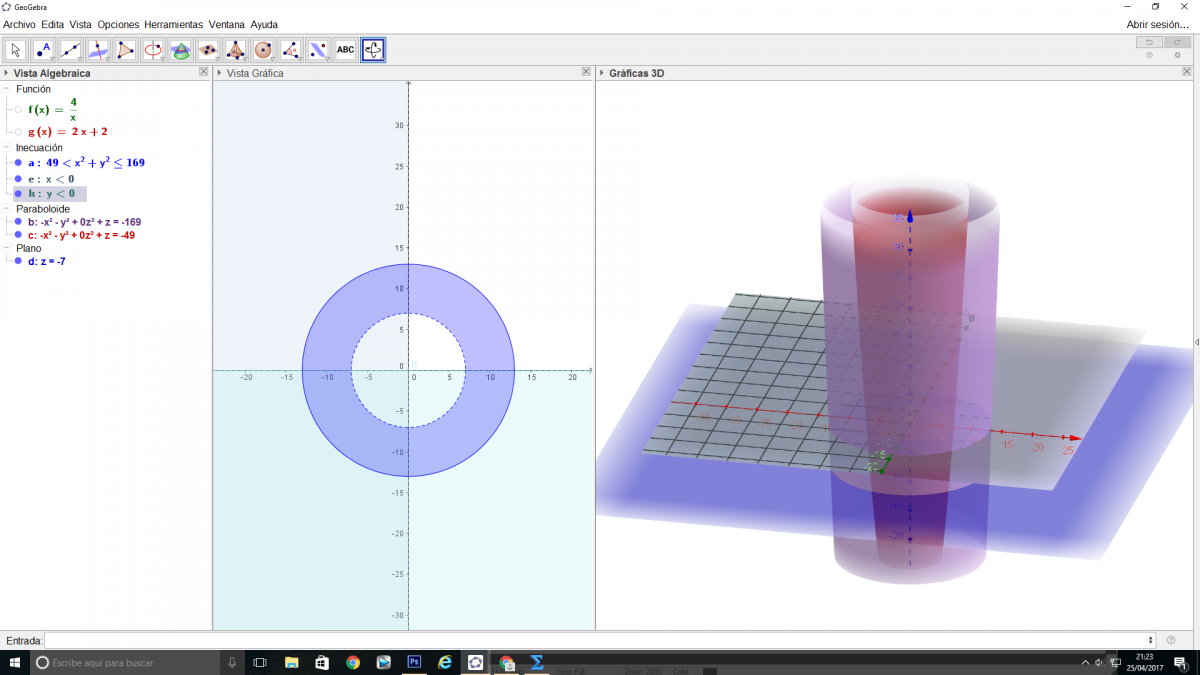The height and width of the screenshot is (675, 1200).
Task: Click the ABC text tool
Action: click(x=345, y=49)
